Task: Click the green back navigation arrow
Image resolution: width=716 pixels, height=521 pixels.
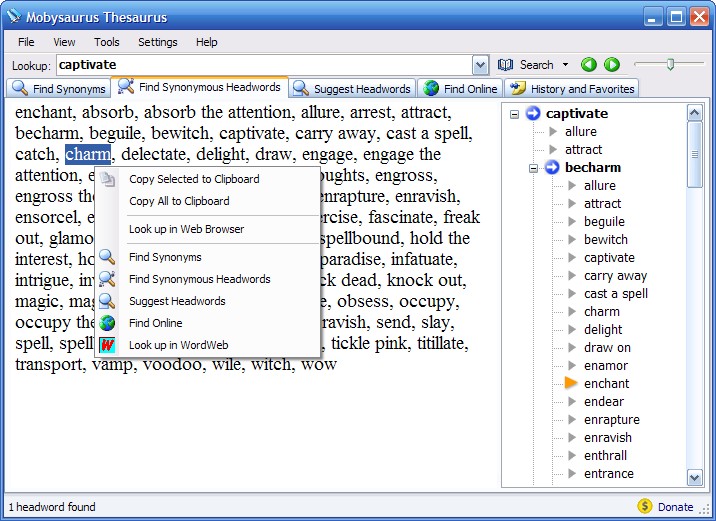Action: 589,65
